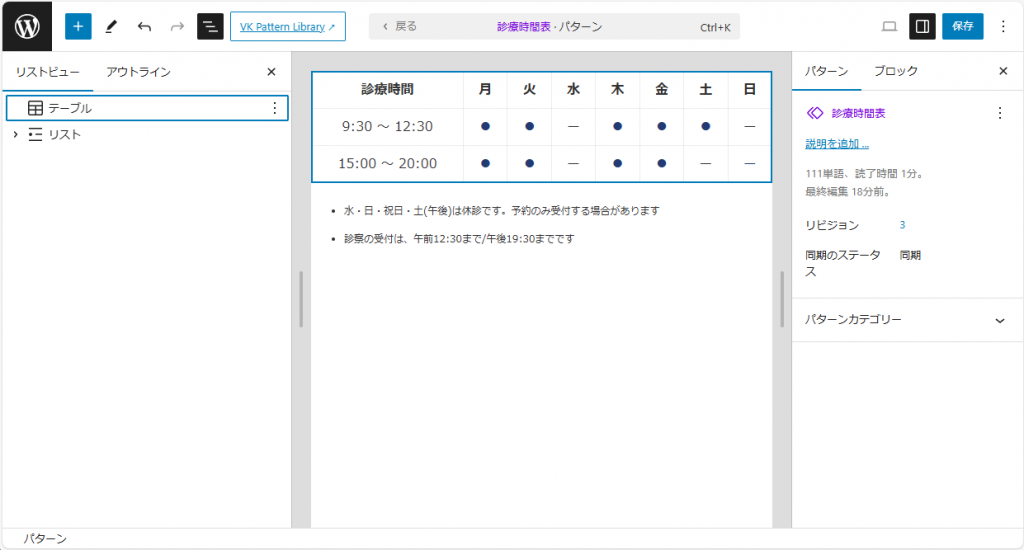Expand the リスト tree item
This screenshot has height=550, width=1024.
point(15,134)
